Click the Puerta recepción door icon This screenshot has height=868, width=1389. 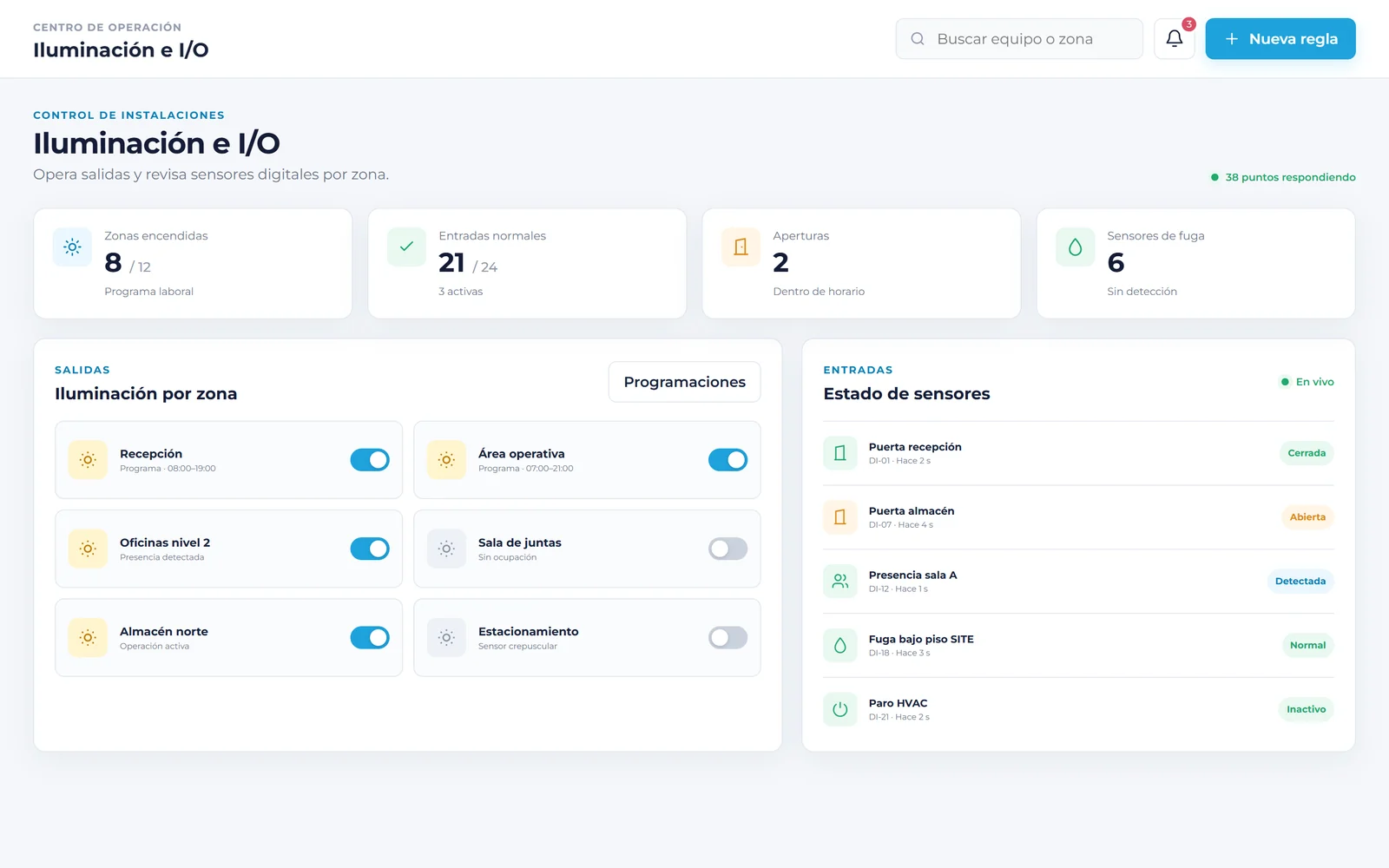coord(840,453)
